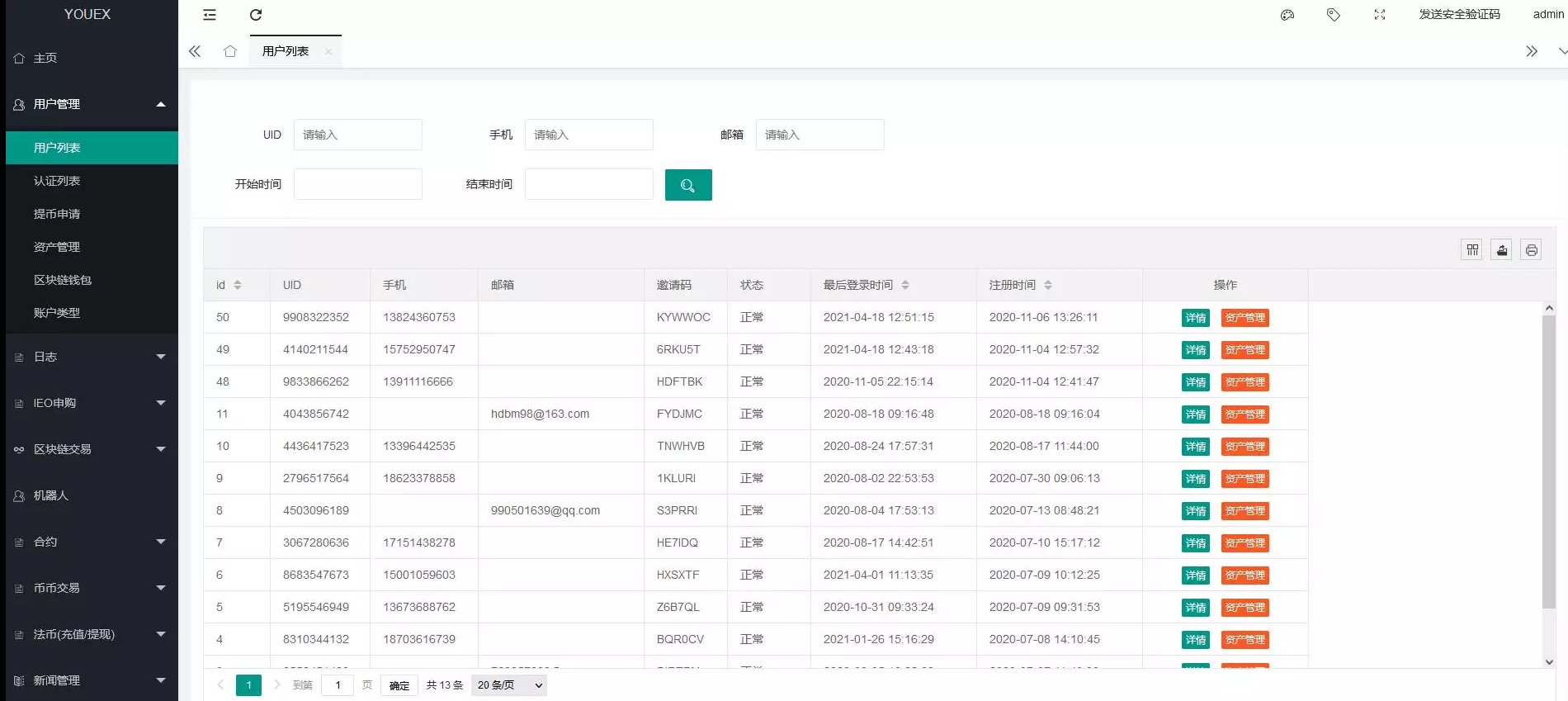Close the 用户列表 tab

click(x=328, y=51)
